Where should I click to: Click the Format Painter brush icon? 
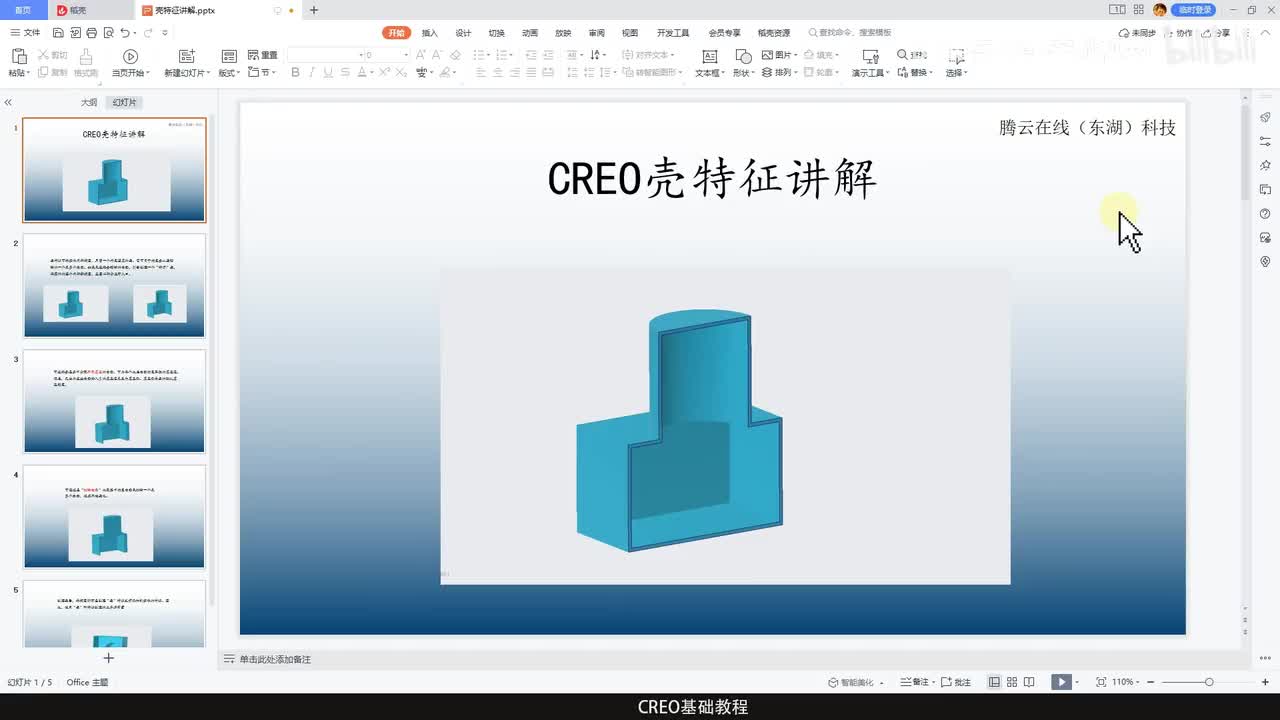86,57
